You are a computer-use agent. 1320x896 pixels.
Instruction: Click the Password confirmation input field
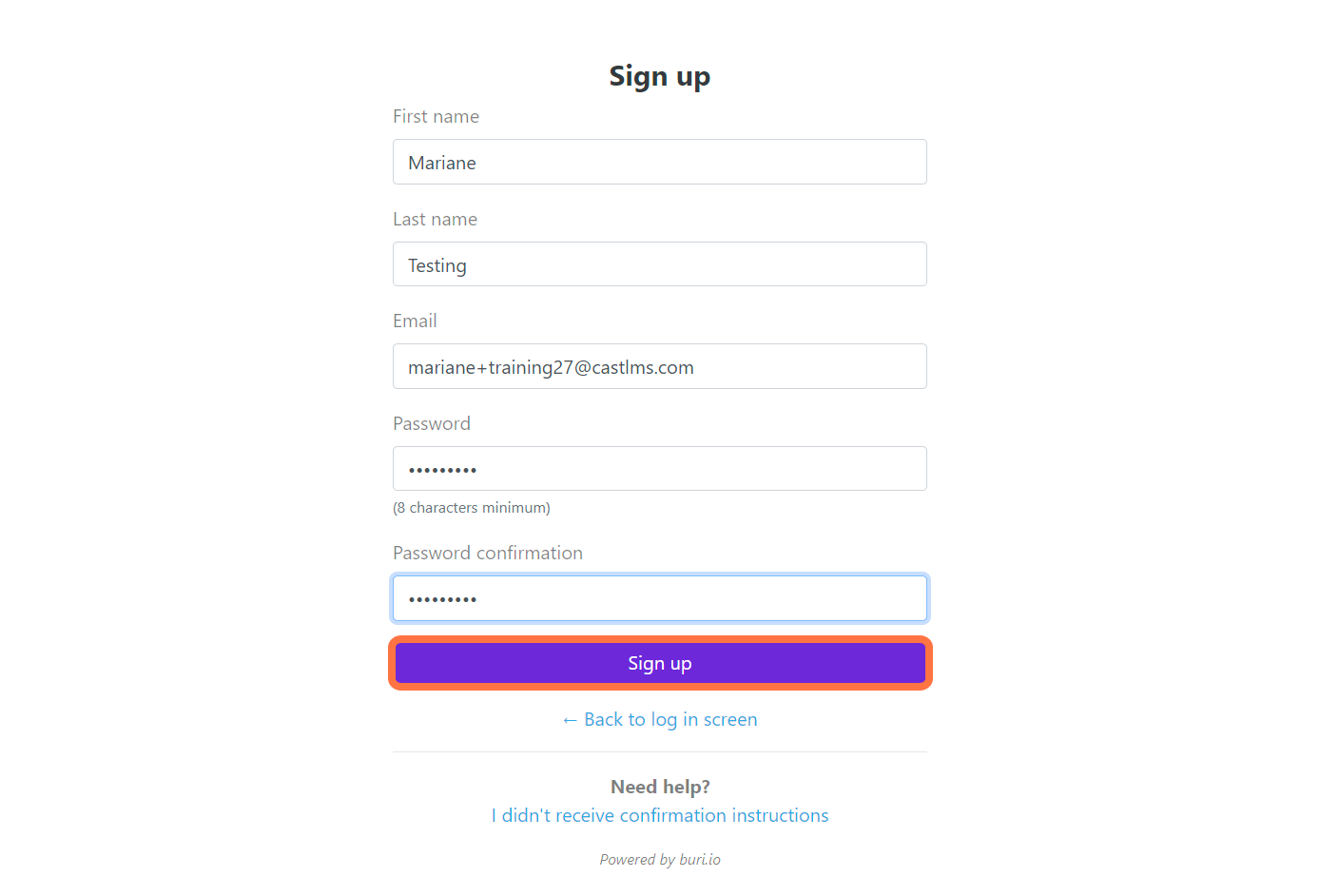coord(659,598)
